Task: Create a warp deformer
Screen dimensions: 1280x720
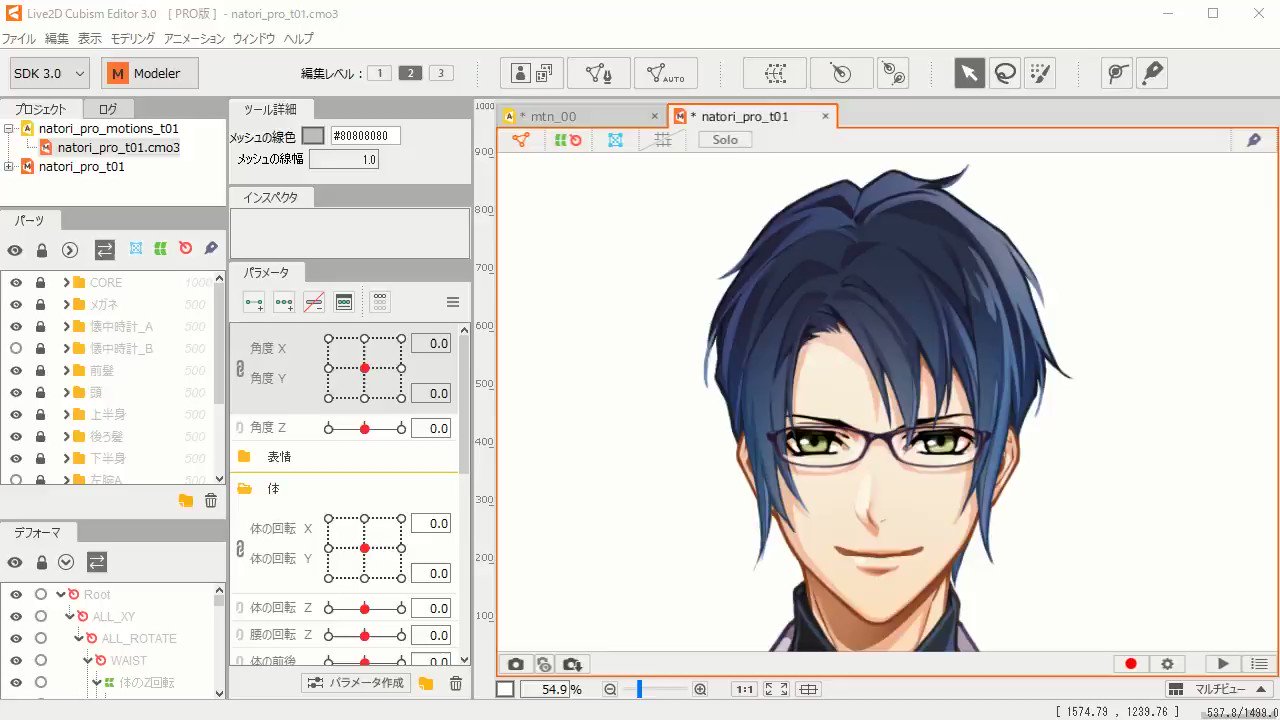Action: pos(775,73)
